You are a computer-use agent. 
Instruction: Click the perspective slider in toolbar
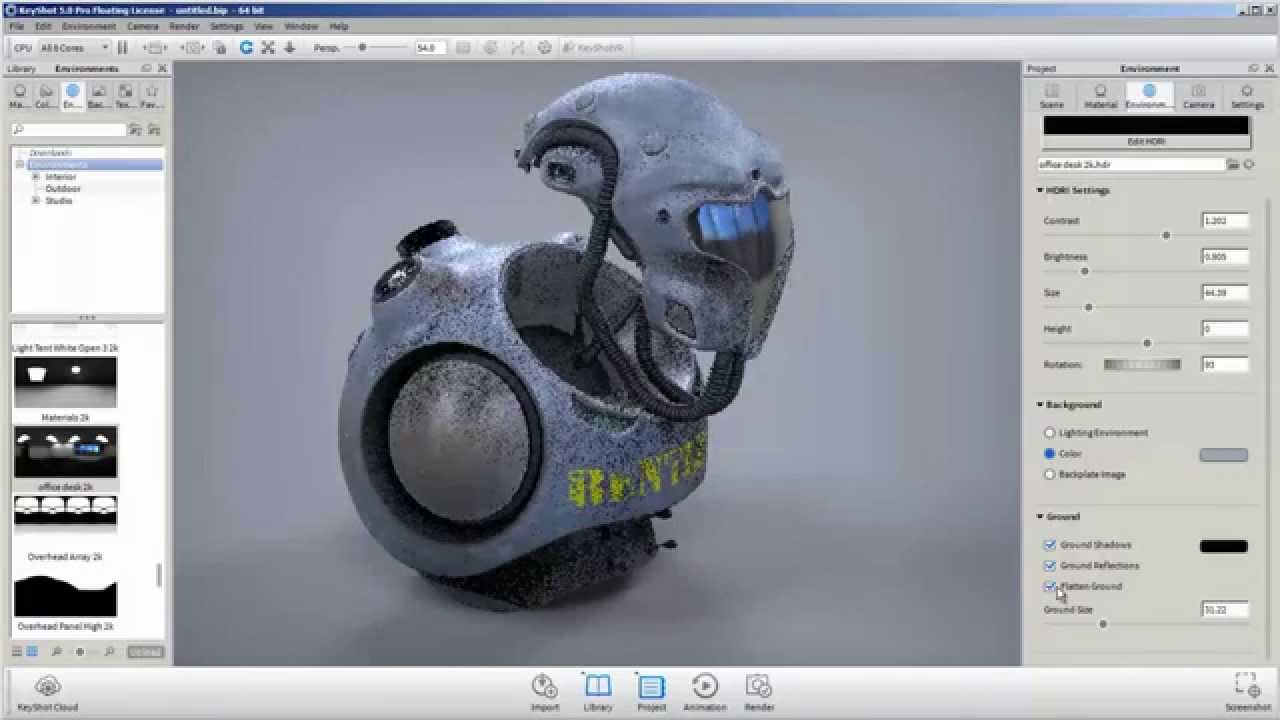[362, 48]
